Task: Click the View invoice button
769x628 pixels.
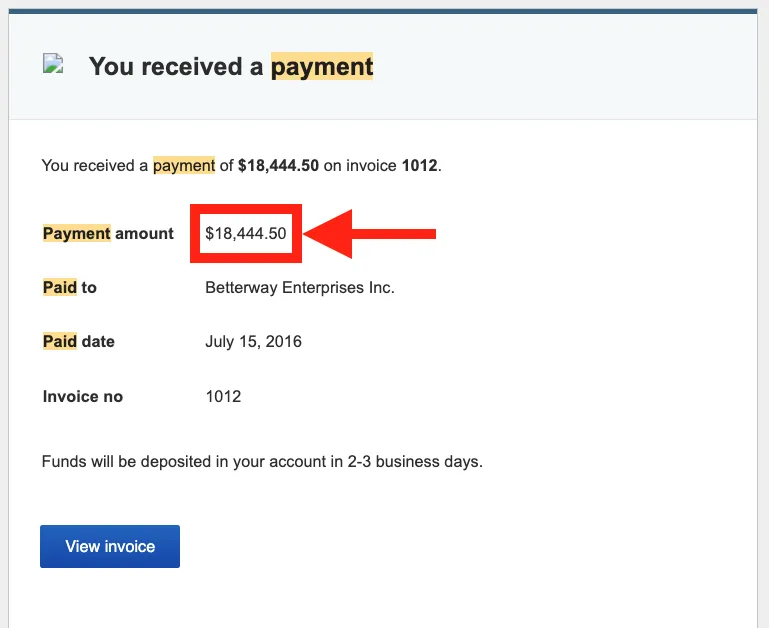Action: click(110, 546)
